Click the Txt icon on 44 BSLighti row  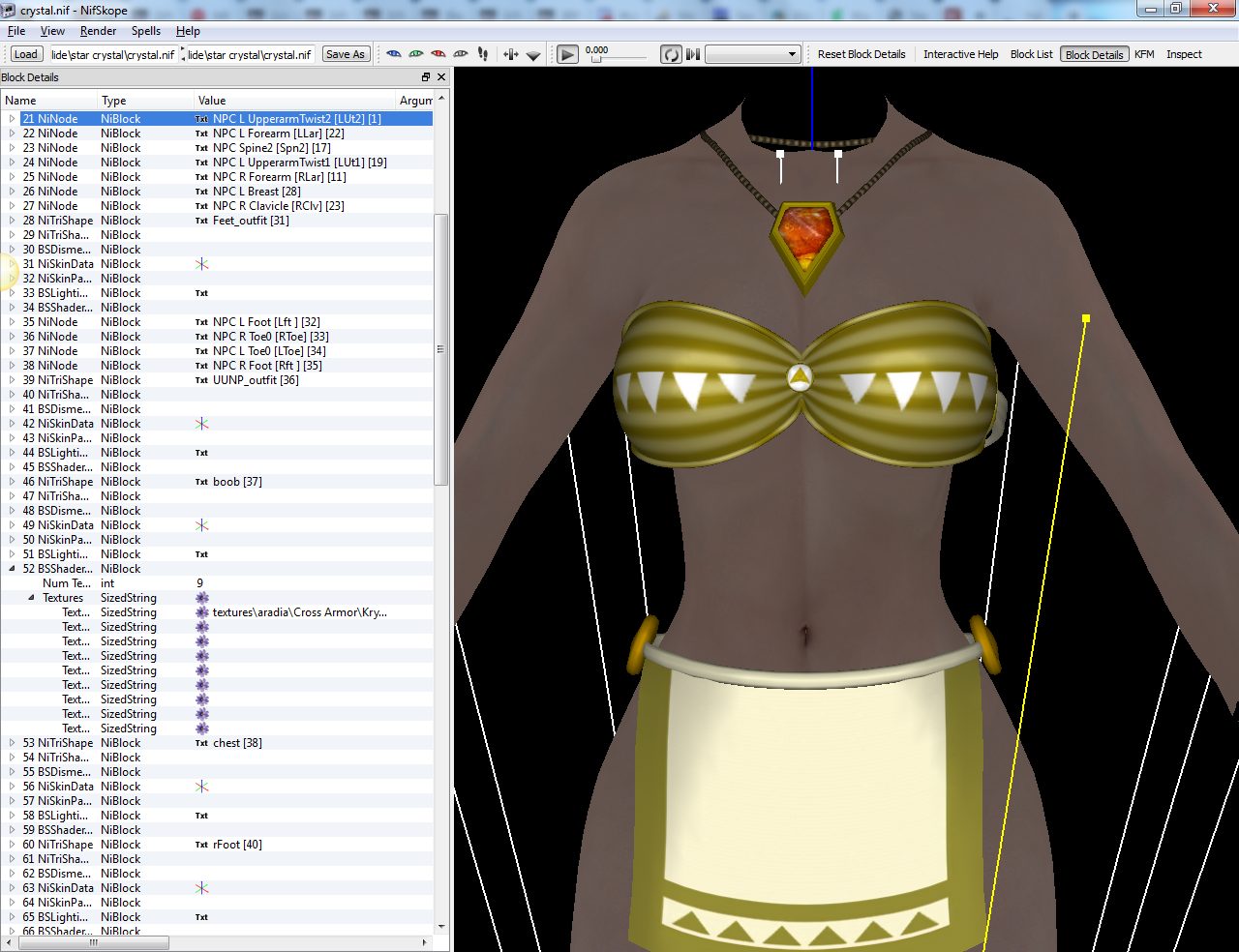pos(201,453)
